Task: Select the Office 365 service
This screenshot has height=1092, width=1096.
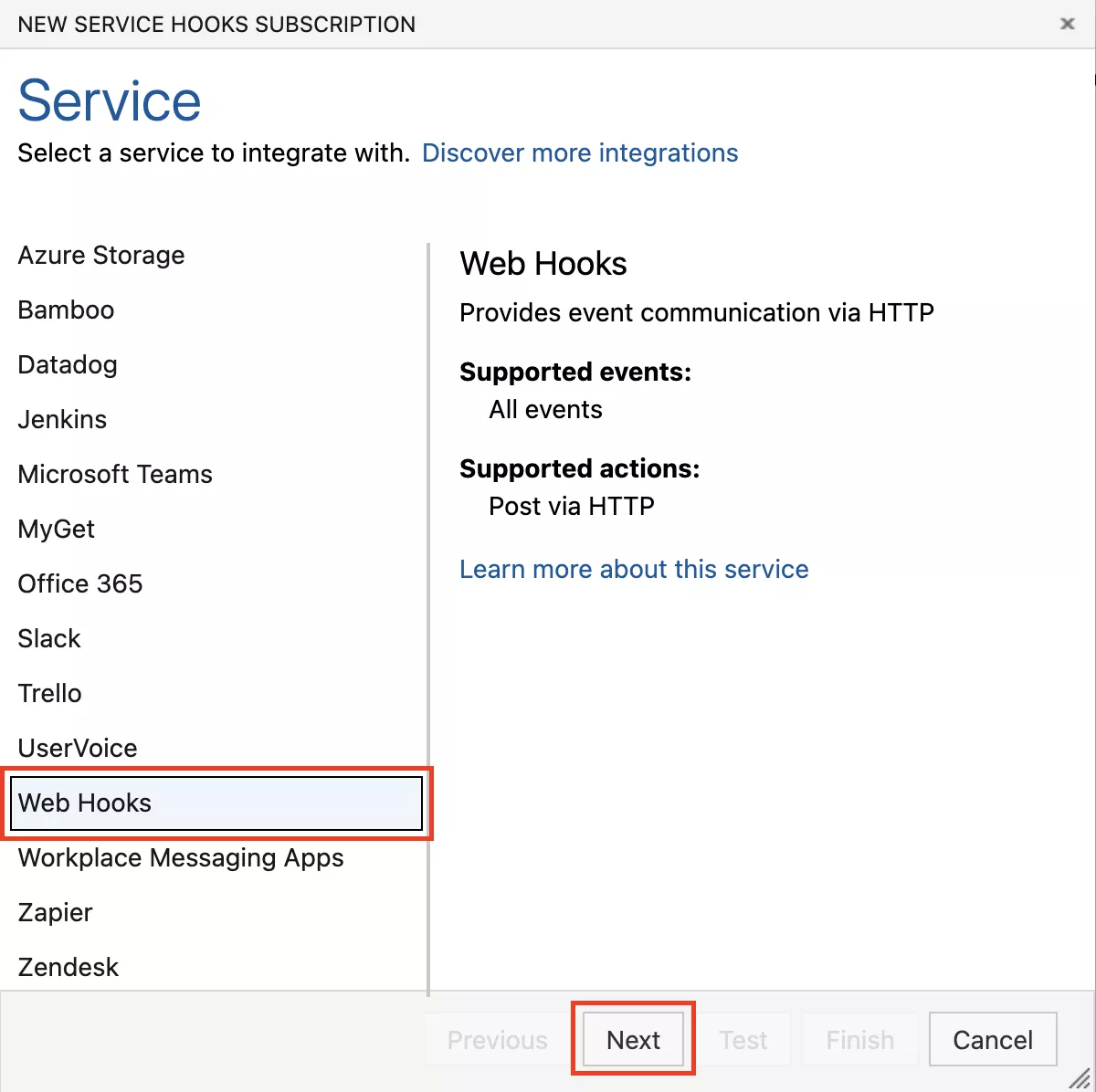Action: pos(80,584)
